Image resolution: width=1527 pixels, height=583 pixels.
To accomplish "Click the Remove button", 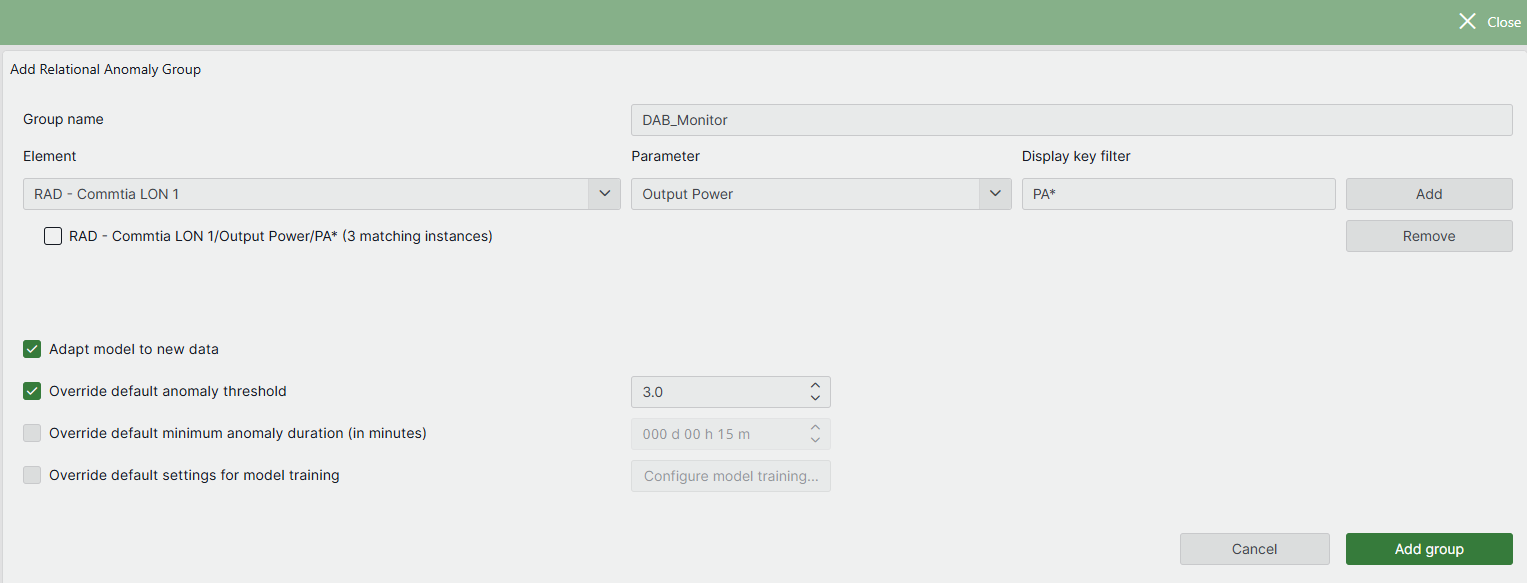I will pyautogui.click(x=1428, y=236).
